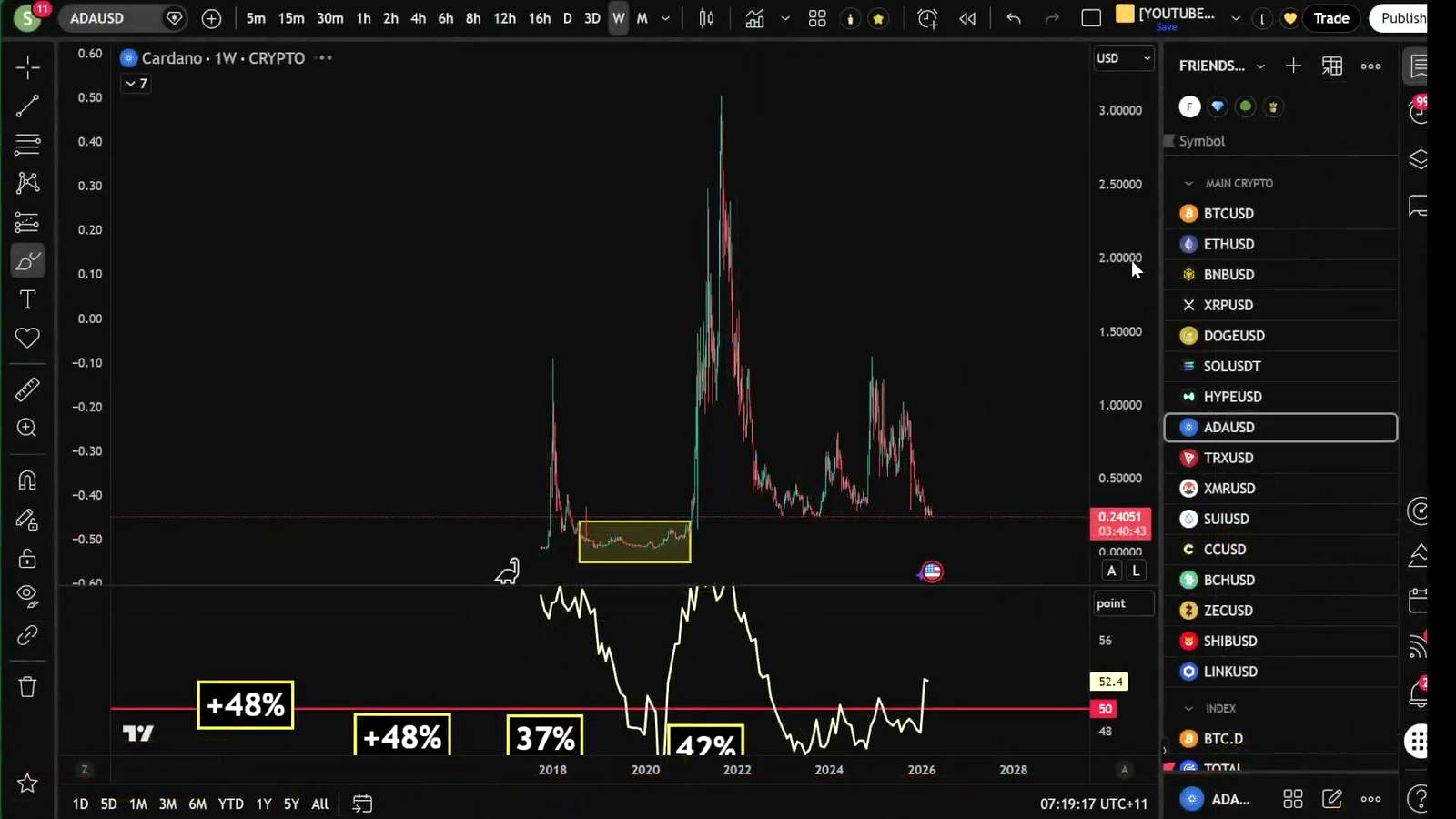The width and height of the screenshot is (1456, 819).
Task: Set the YTD date range
Action: 231,804
